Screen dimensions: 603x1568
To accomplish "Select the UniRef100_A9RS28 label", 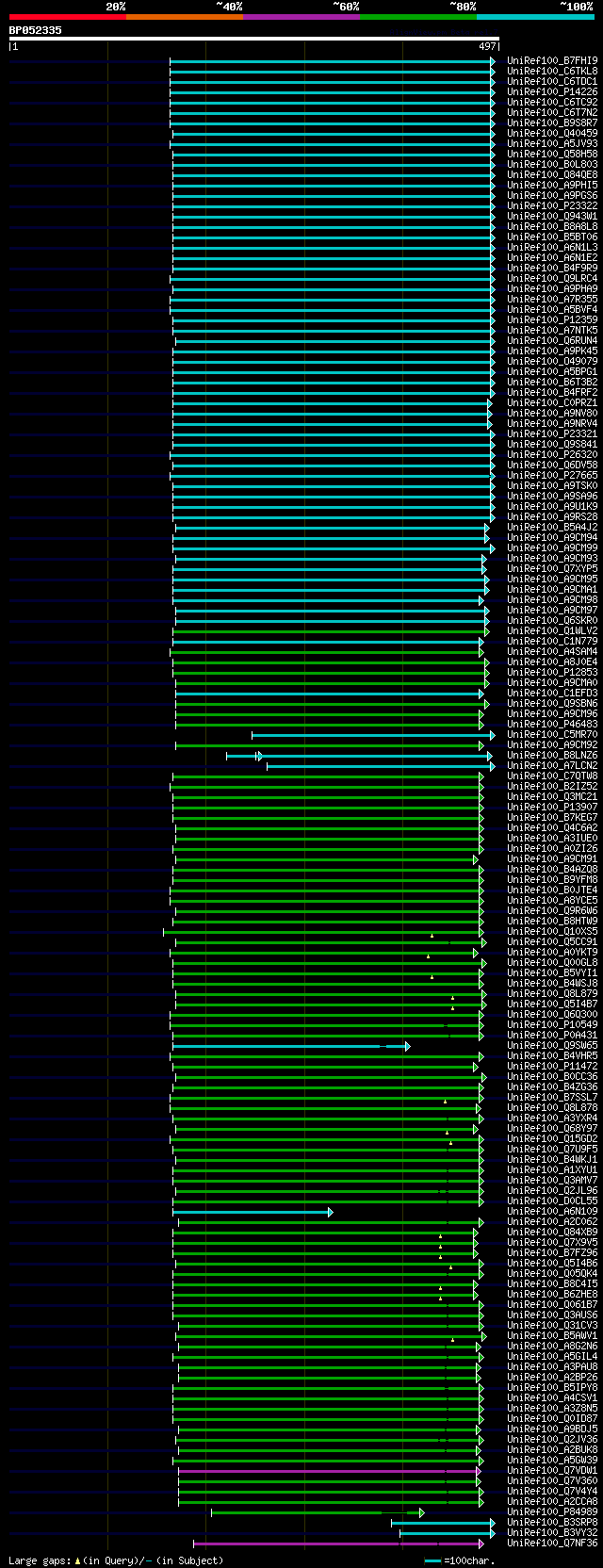I will (x=552, y=516).
